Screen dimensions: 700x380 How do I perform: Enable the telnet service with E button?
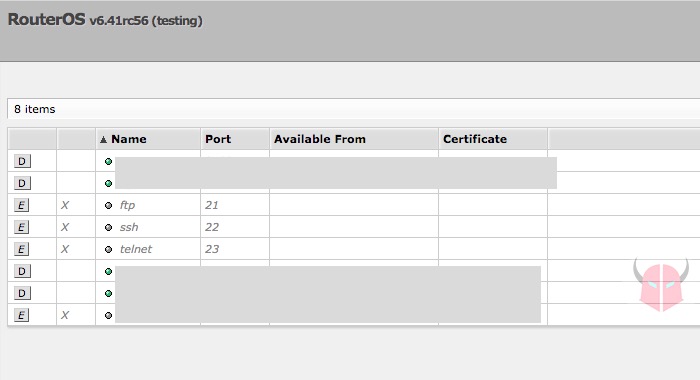(x=21, y=249)
